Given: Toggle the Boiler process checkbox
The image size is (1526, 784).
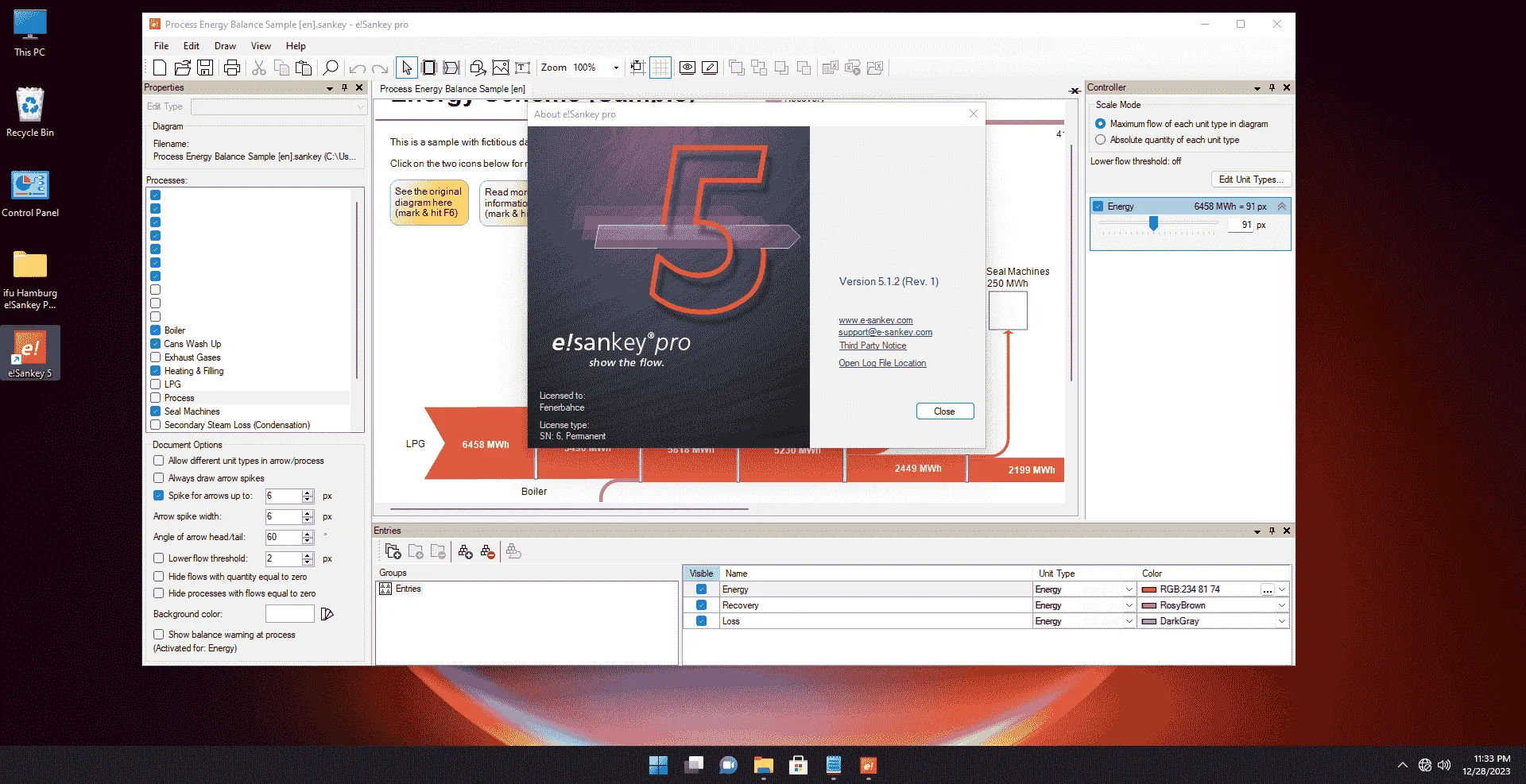Looking at the screenshot, I should 156,330.
